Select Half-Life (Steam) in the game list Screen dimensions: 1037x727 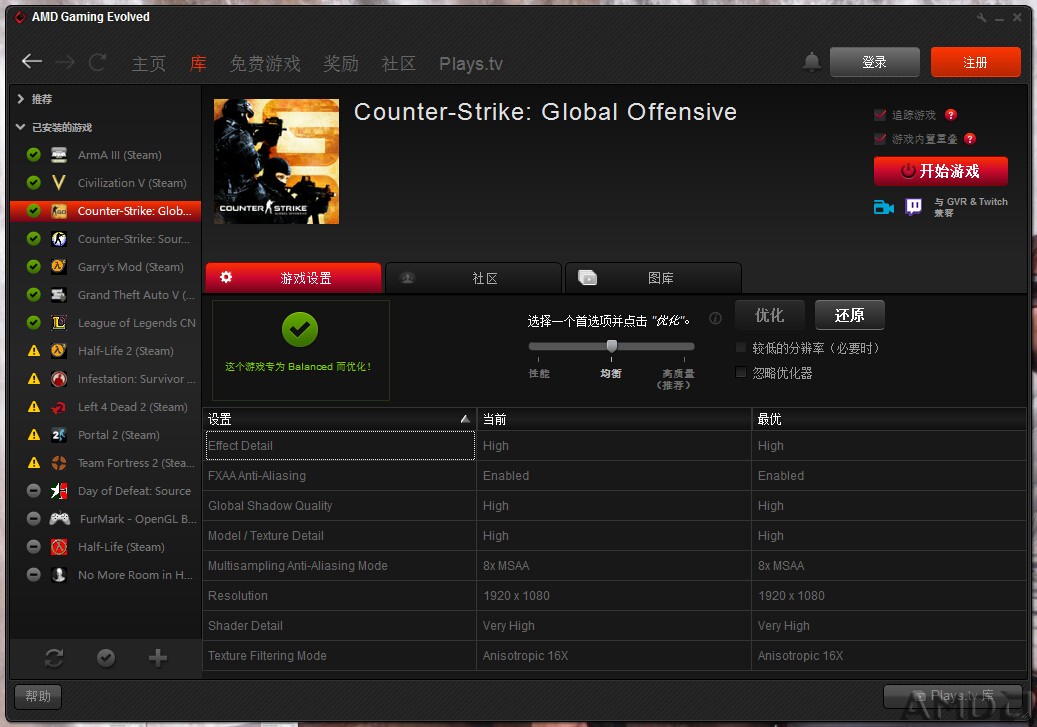pos(106,547)
